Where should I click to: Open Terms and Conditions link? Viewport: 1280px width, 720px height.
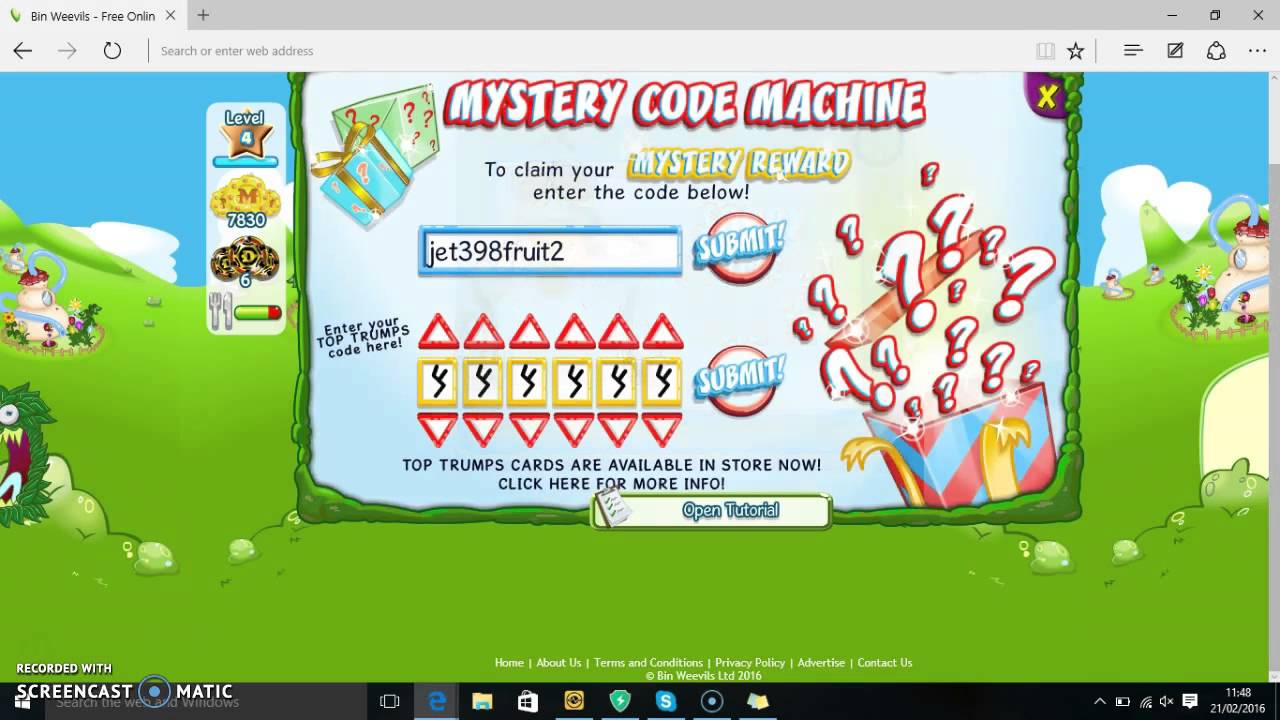pyautogui.click(x=648, y=662)
